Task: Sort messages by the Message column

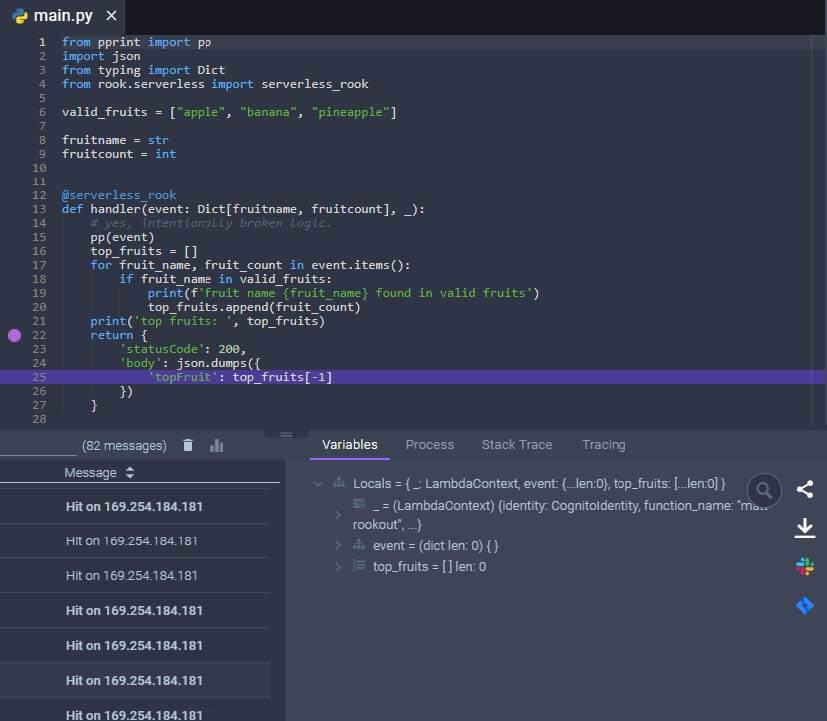Action: tap(129, 473)
